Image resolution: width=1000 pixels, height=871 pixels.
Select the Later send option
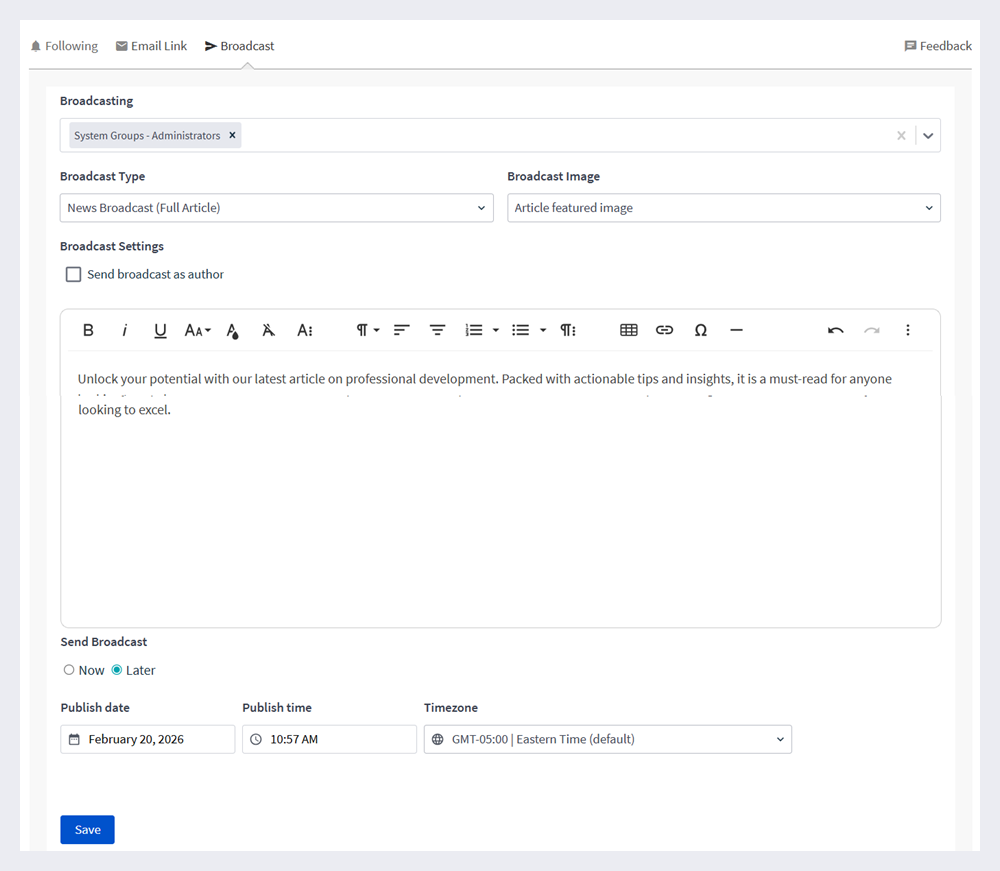(x=117, y=670)
